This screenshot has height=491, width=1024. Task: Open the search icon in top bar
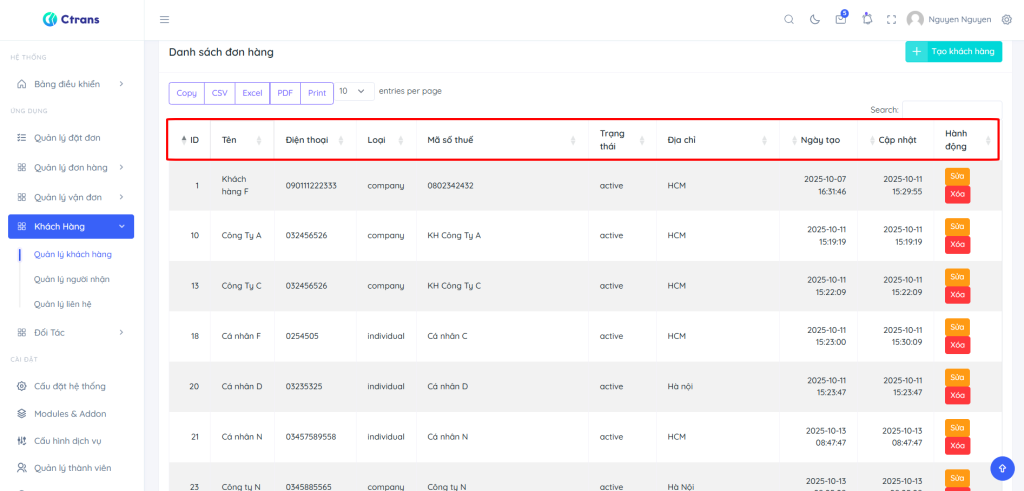[x=789, y=19]
